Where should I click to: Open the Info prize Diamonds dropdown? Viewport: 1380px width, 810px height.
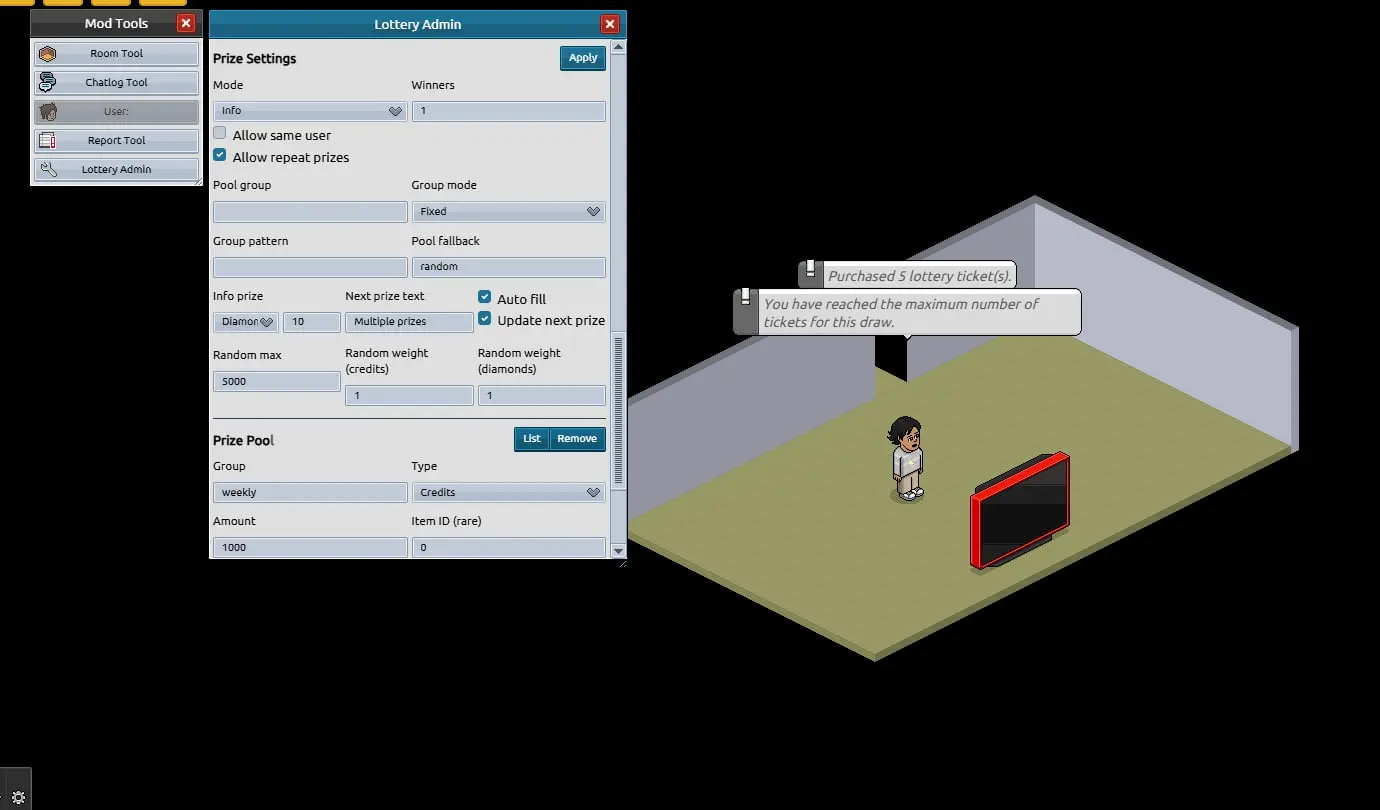pos(246,322)
